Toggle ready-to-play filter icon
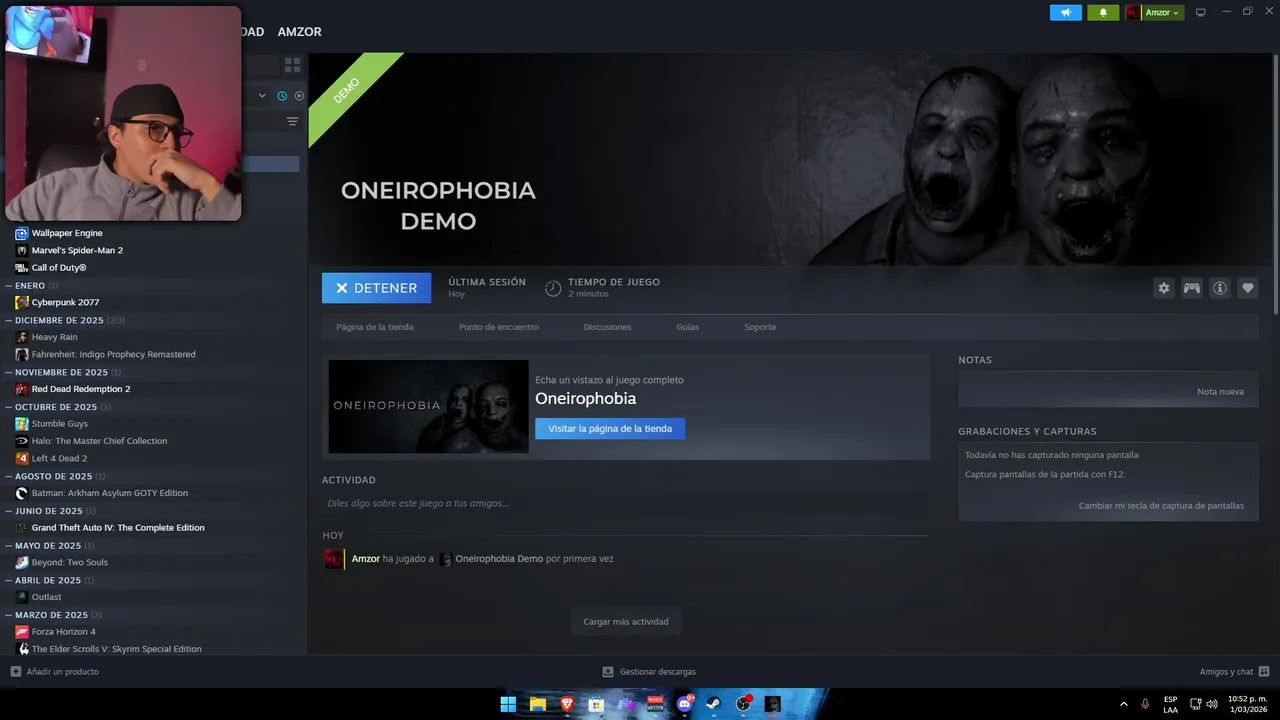 pos(299,96)
